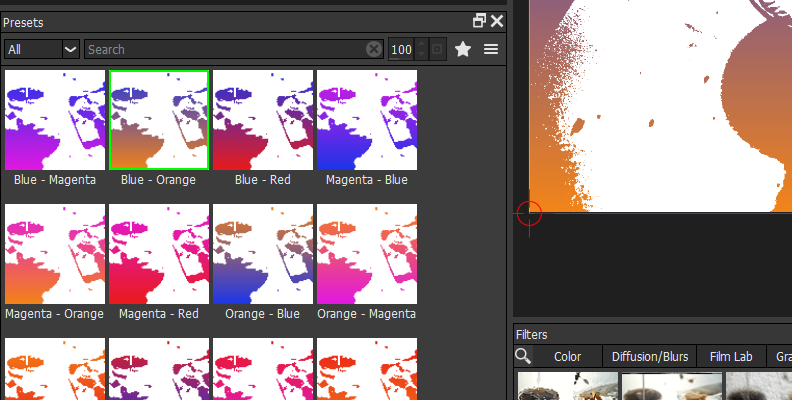This screenshot has height=400, width=792.
Task: Select first filter thumbnail under Color tab
Action: [x=568, y=386]
